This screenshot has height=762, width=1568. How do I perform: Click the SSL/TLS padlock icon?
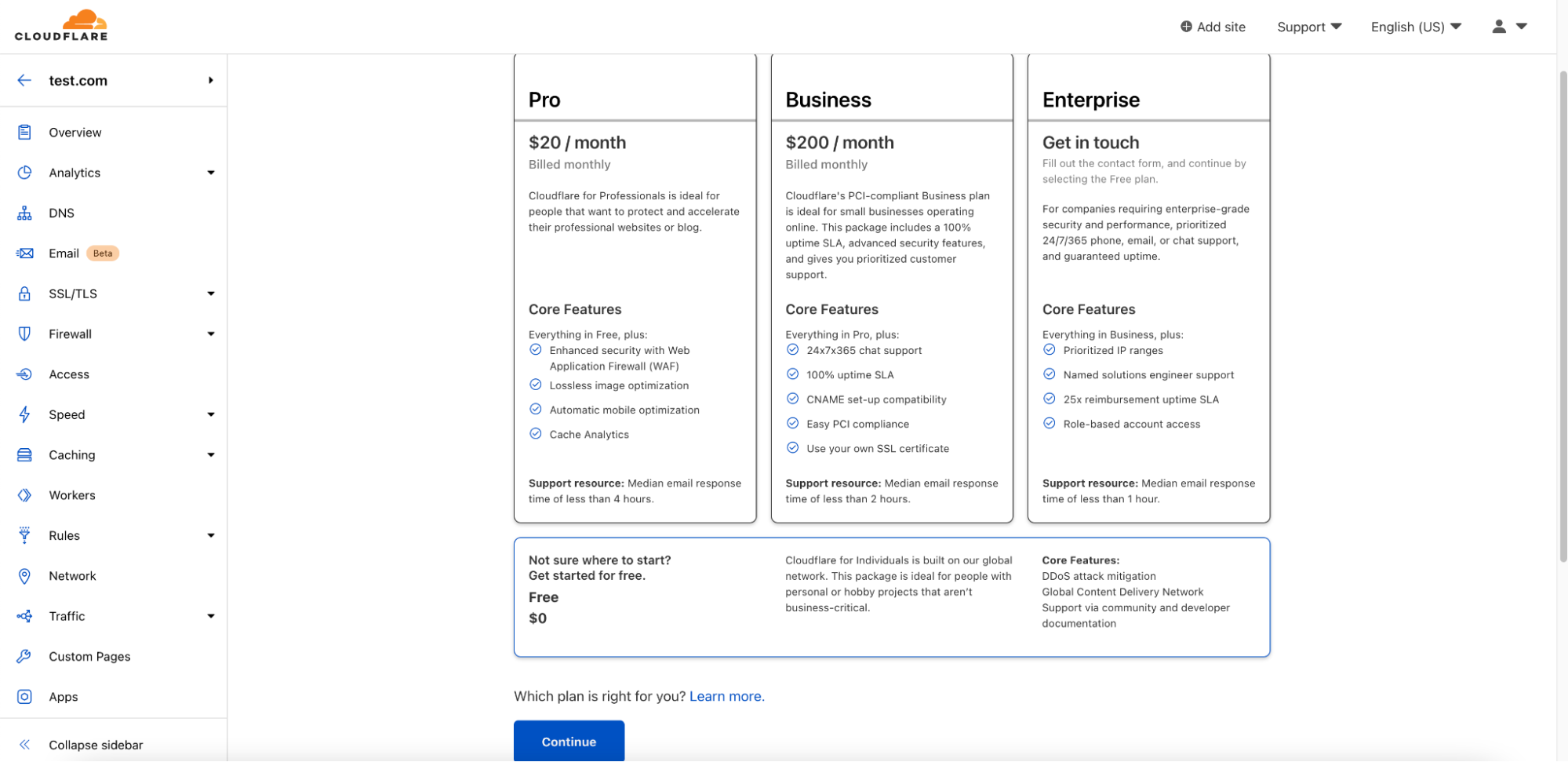click(x=24, y=293)
